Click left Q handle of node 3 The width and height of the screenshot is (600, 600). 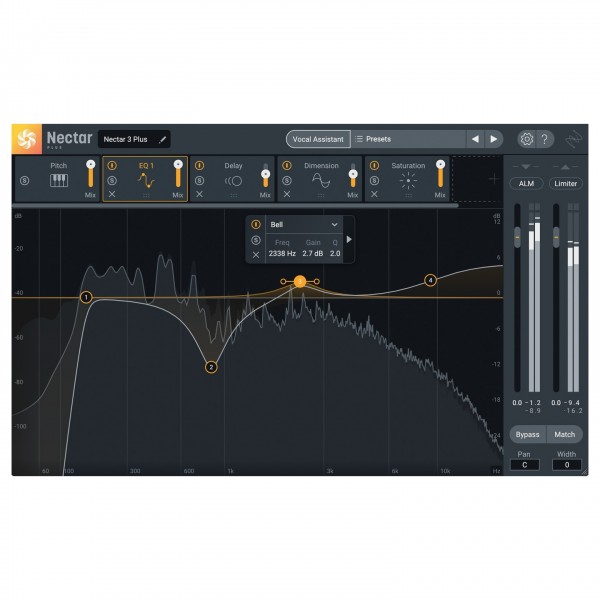pos(283,282)
